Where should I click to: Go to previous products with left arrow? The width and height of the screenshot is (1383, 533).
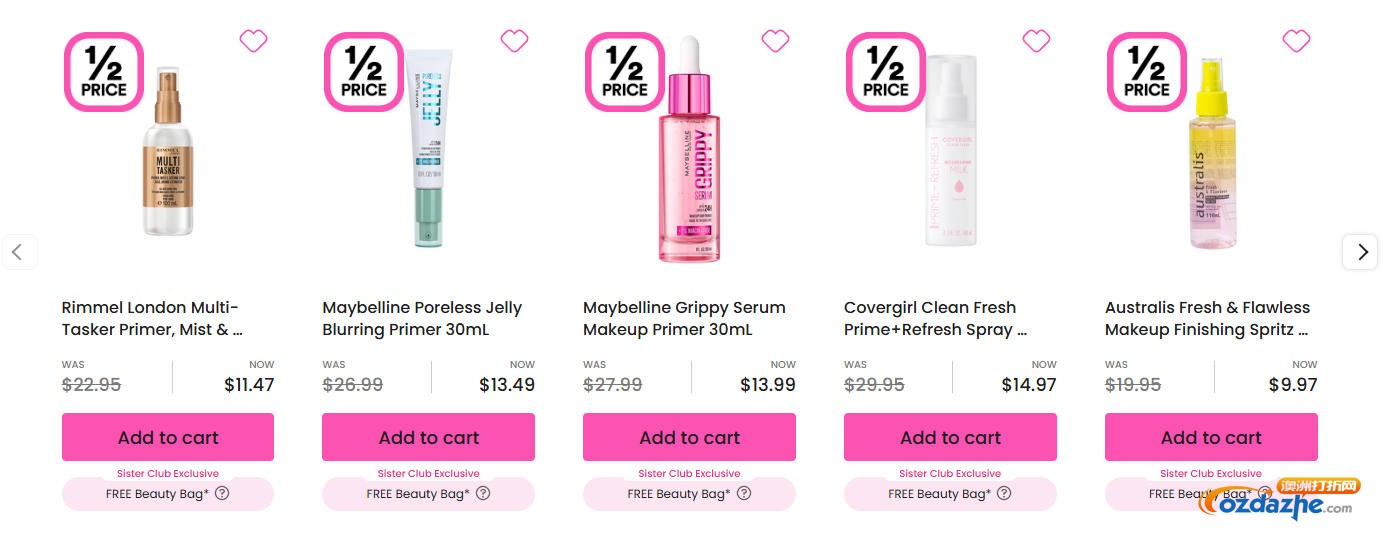pos(18,252)
